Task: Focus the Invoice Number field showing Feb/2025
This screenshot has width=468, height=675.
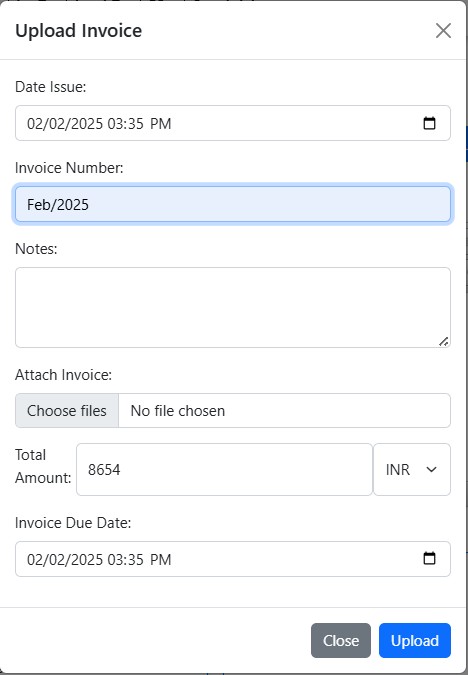Action: click(x=233, y=204)
